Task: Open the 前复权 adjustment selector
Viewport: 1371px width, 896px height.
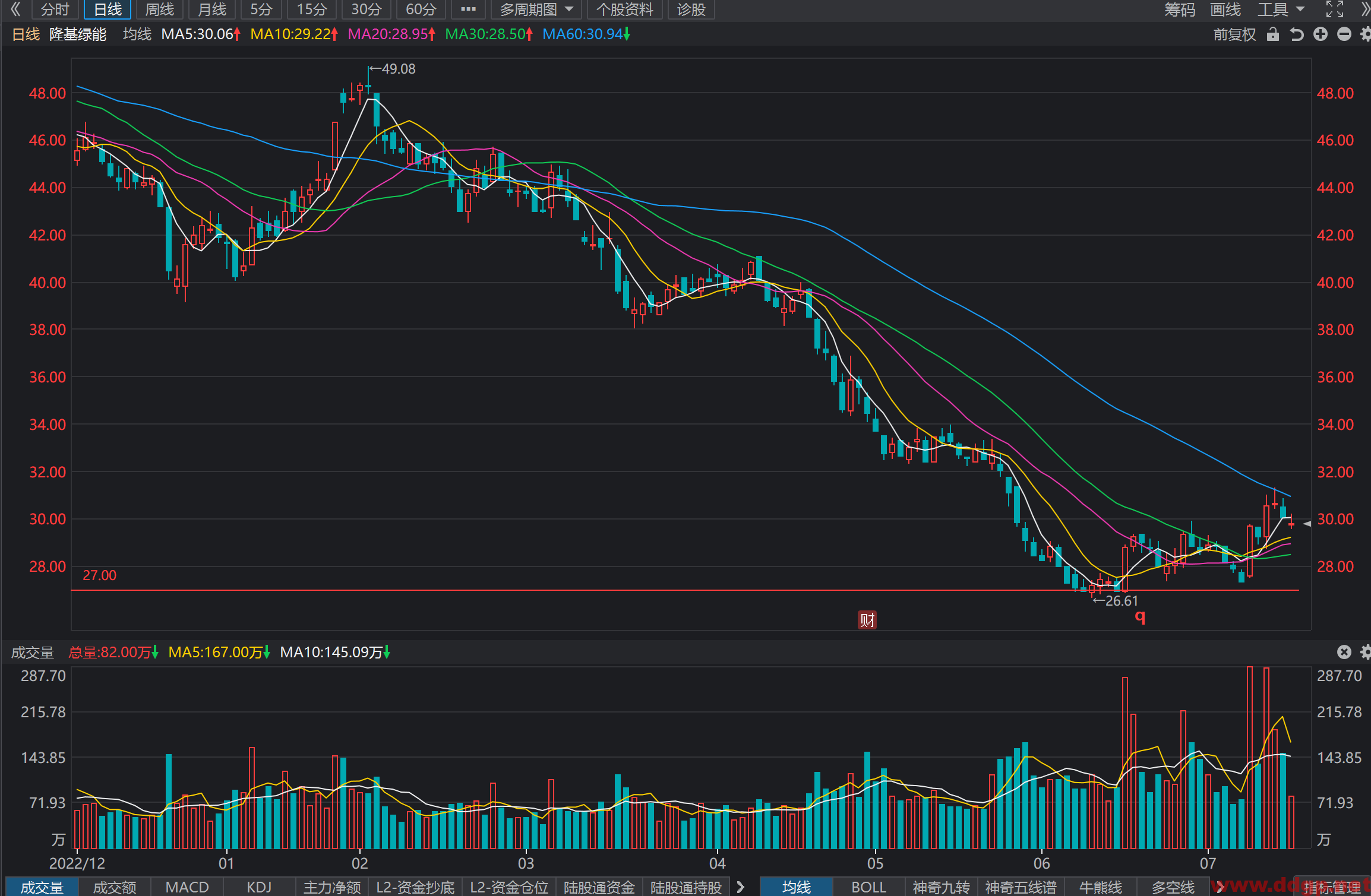Action: coord(1234,34)
